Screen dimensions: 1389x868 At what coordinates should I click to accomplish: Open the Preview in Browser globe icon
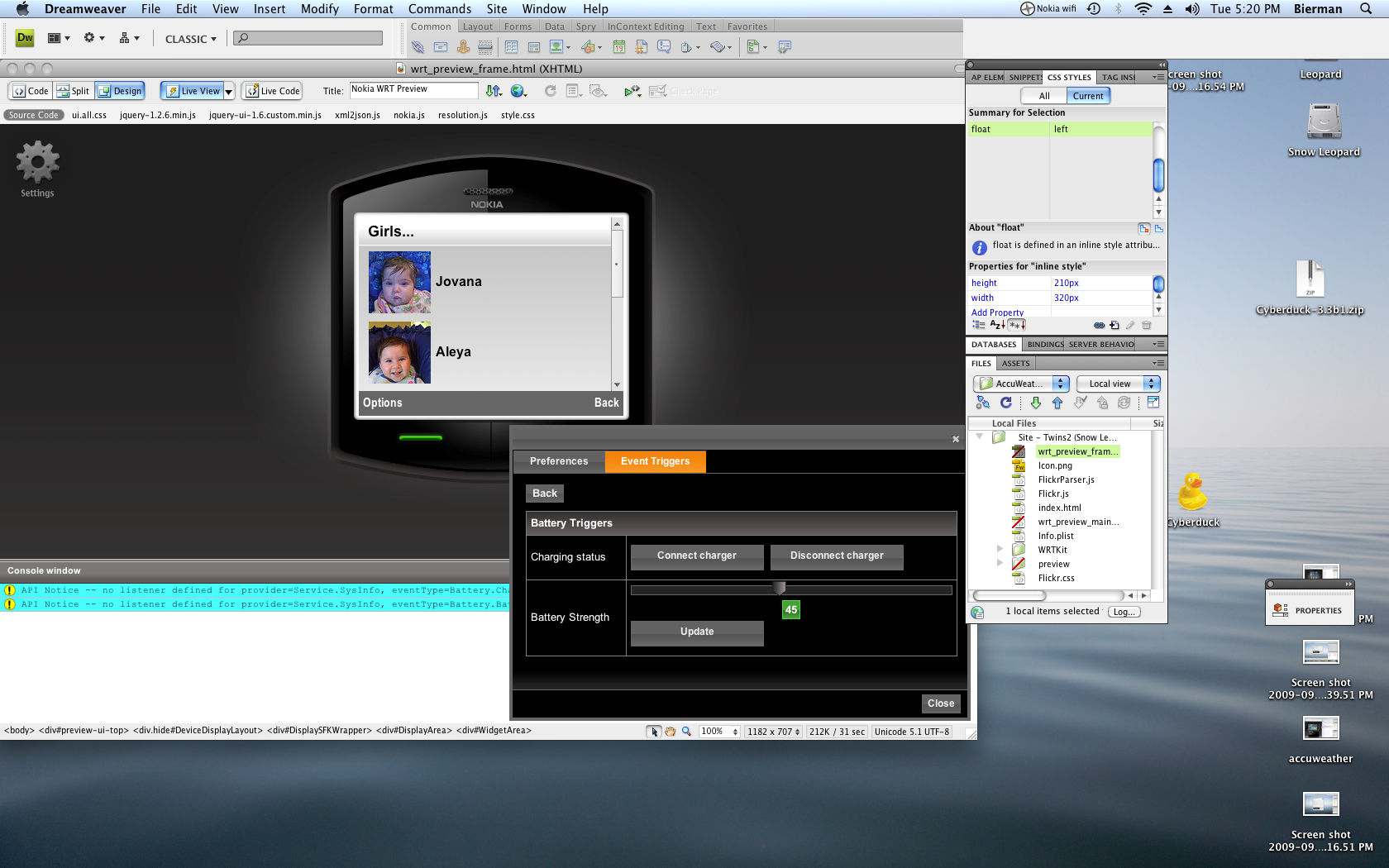(x=519, y=91)
